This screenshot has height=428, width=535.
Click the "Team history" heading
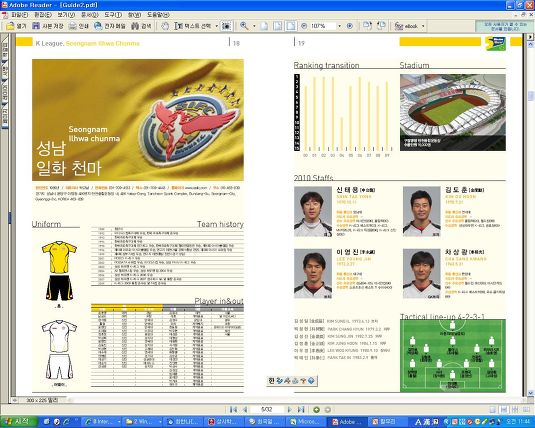[x=220, y=224]
